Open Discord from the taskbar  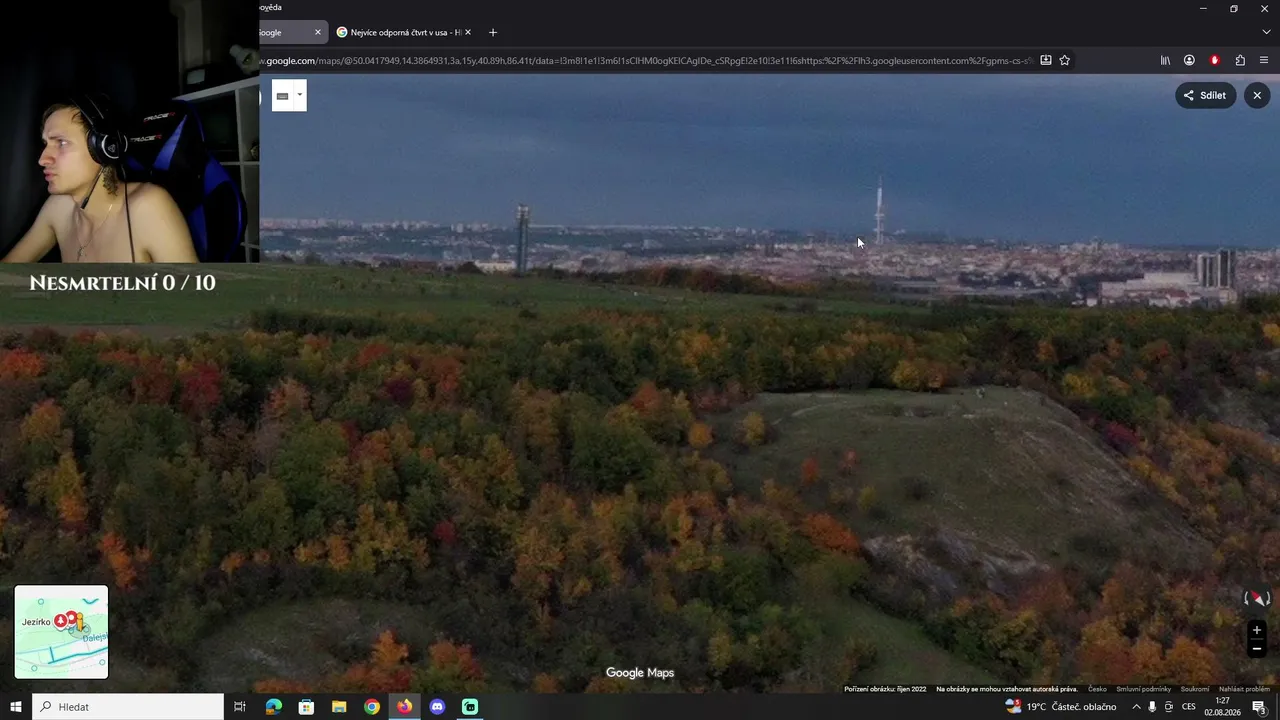pos(437,707)
